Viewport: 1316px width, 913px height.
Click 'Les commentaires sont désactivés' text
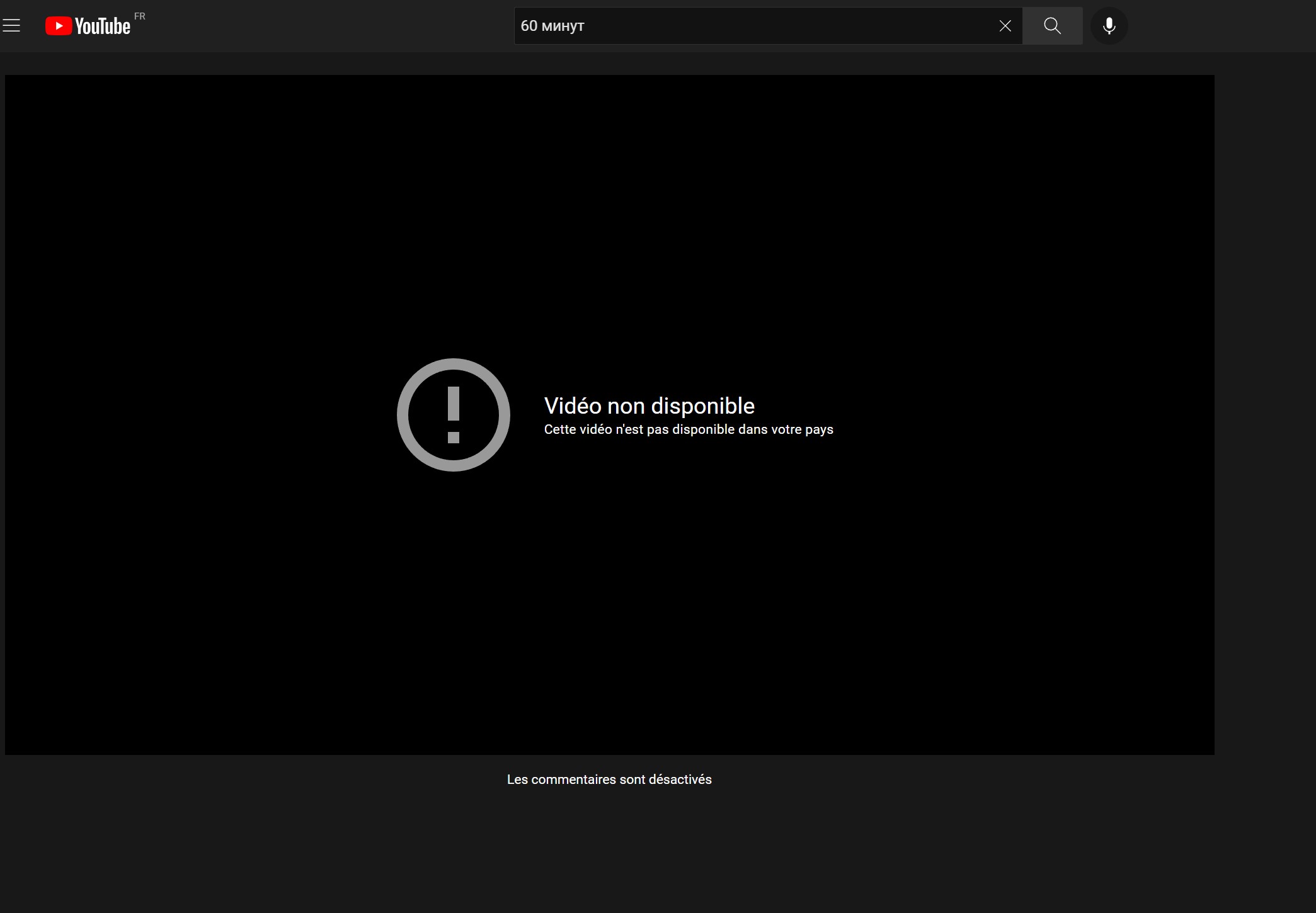[x=609, y=780]
